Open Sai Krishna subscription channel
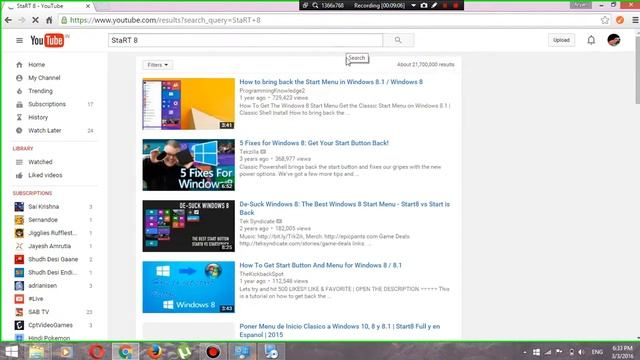Image resolution: width=640 pixels, height=360 pixels. tap(44, 207)
